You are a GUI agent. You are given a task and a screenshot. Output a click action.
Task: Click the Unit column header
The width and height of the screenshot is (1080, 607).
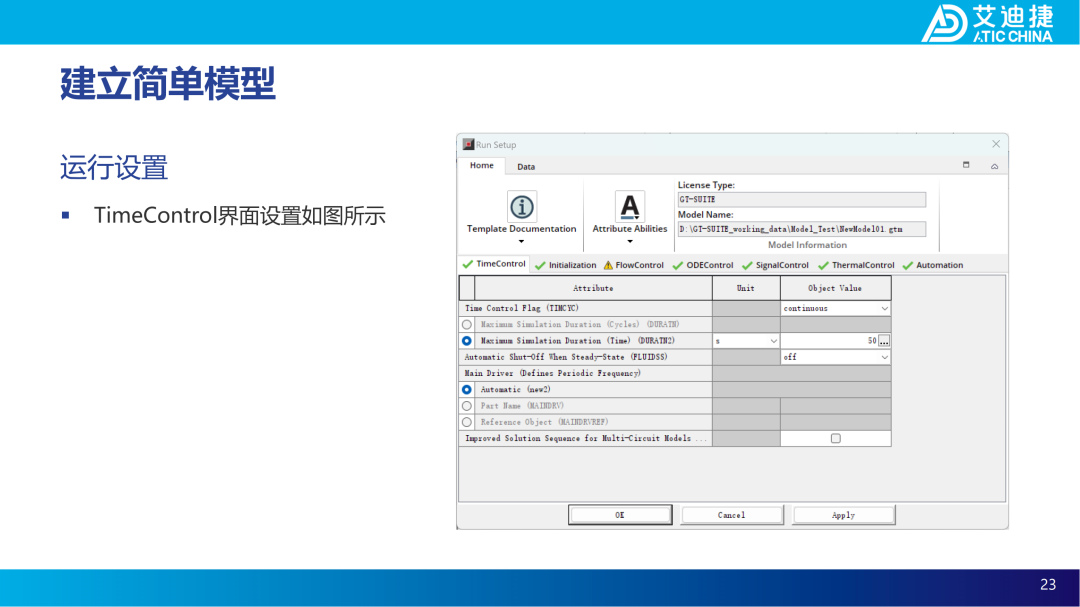tap(746, 288)
